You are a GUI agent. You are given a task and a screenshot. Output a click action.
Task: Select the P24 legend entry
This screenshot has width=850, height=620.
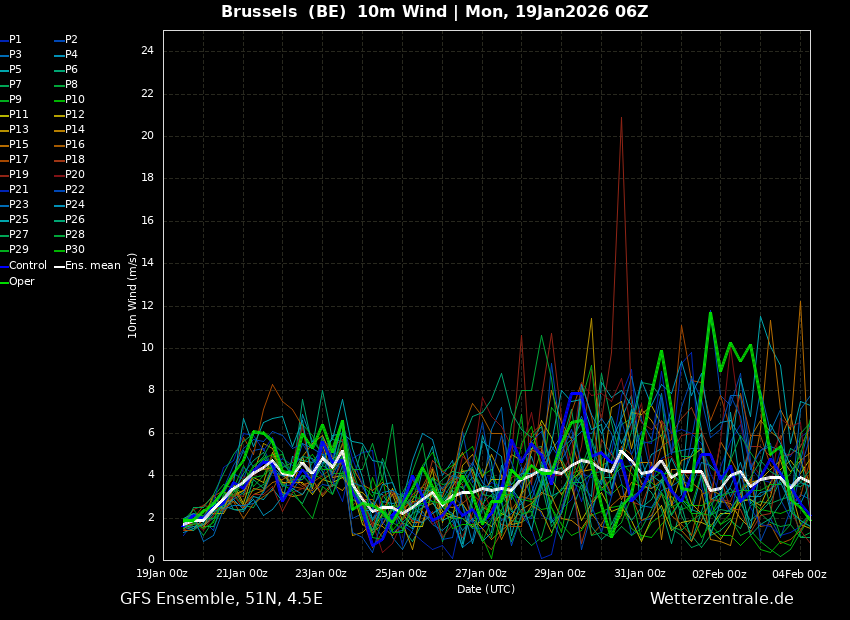75,205
